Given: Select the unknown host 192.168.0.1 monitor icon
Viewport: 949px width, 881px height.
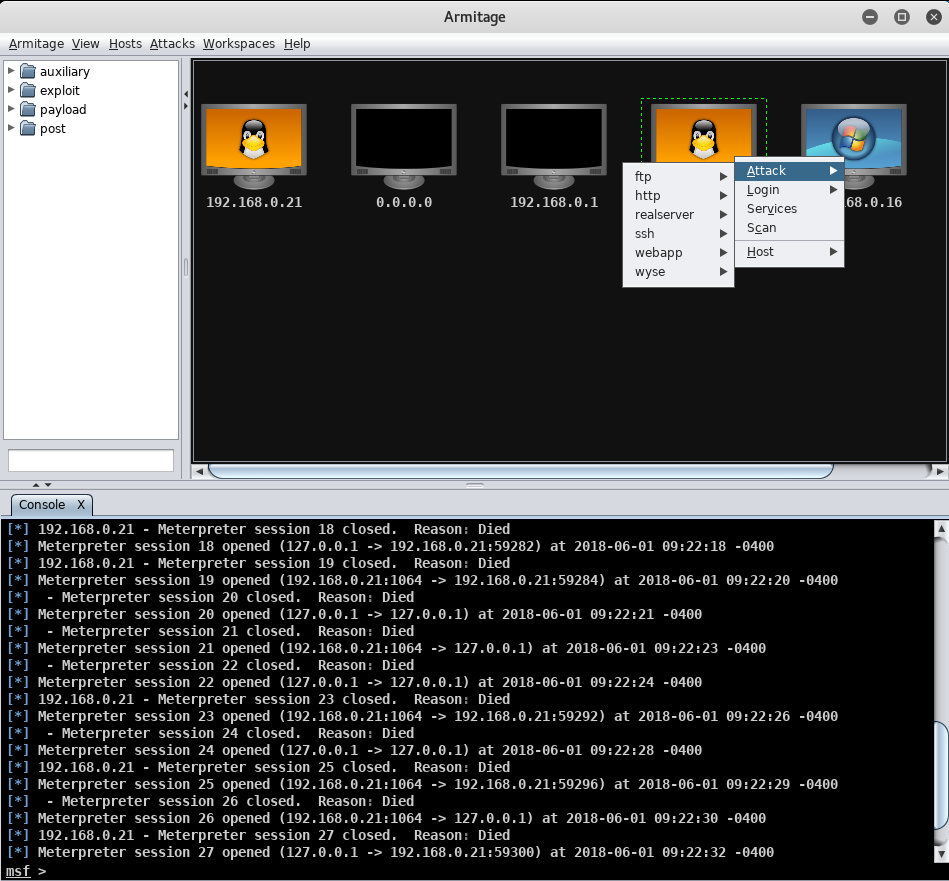Looking at the screenshot, I should point(554,146).
